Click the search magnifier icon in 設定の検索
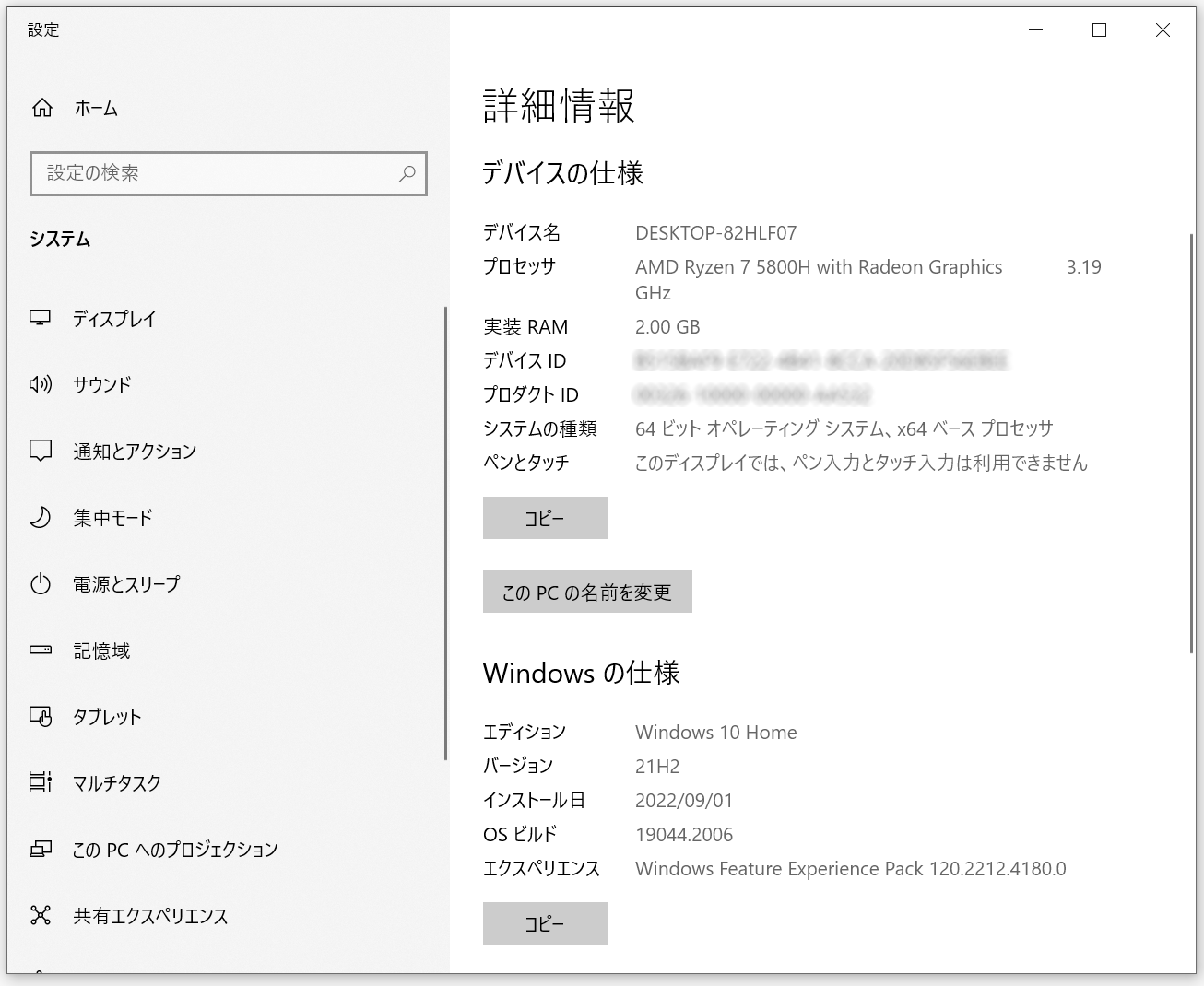The image size is (1204, 986). 407,173
